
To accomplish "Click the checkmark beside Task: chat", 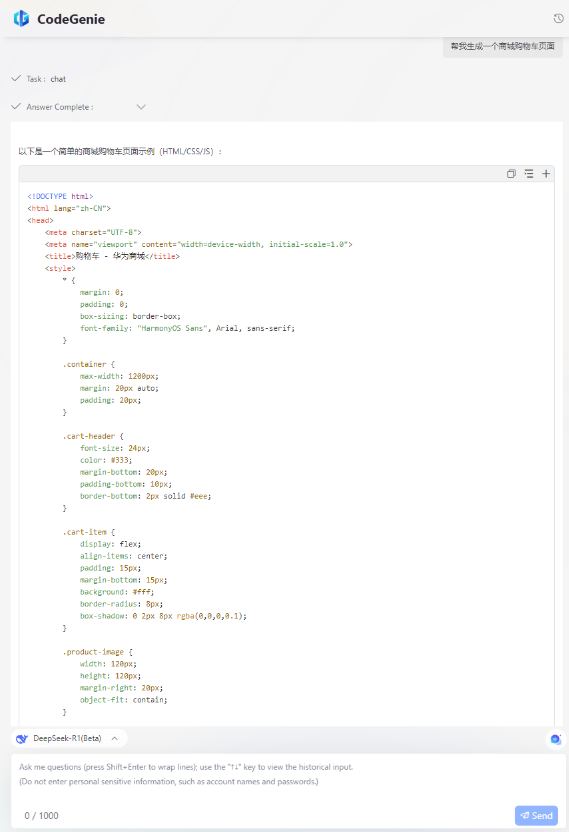I will point(16,79).
